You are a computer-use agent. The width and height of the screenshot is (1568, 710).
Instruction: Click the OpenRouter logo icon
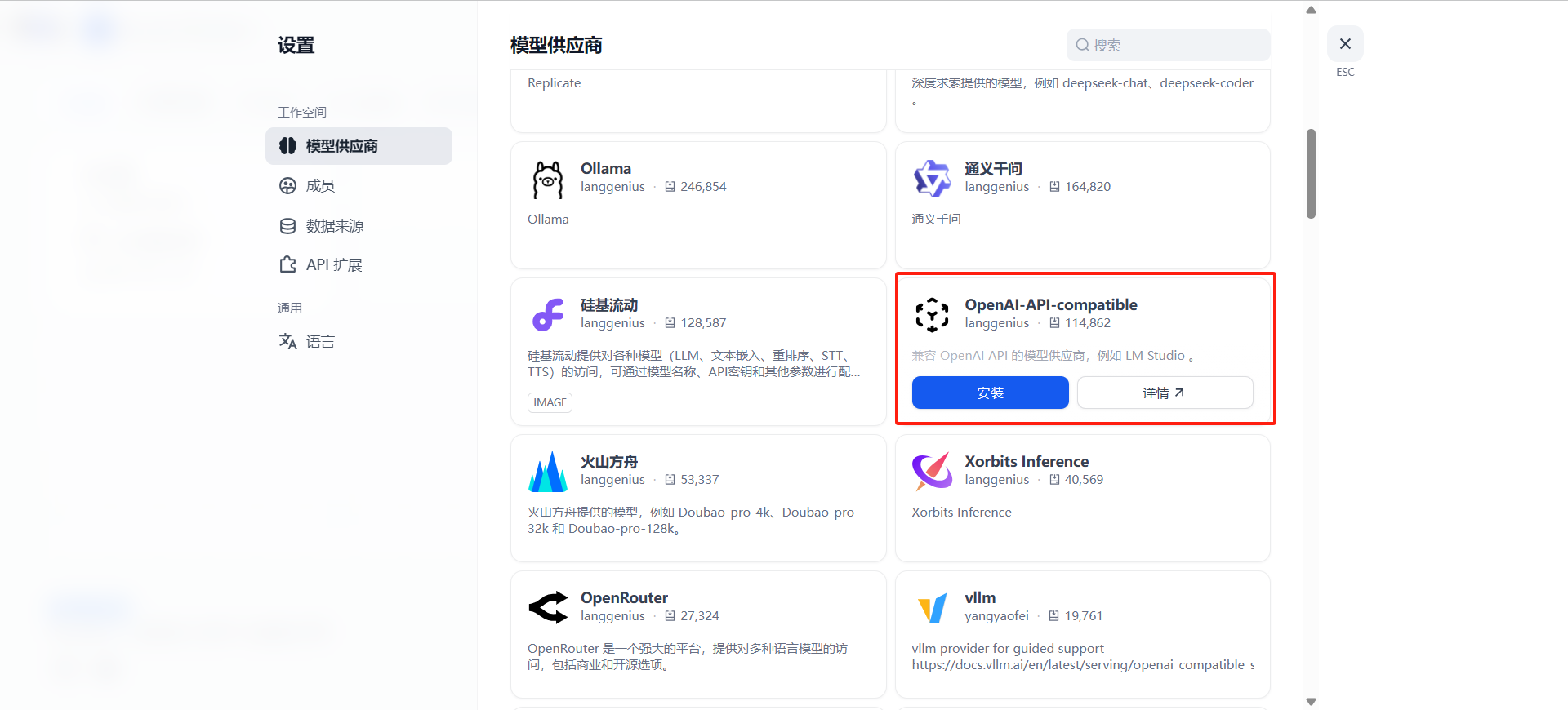tap(548, 608)
